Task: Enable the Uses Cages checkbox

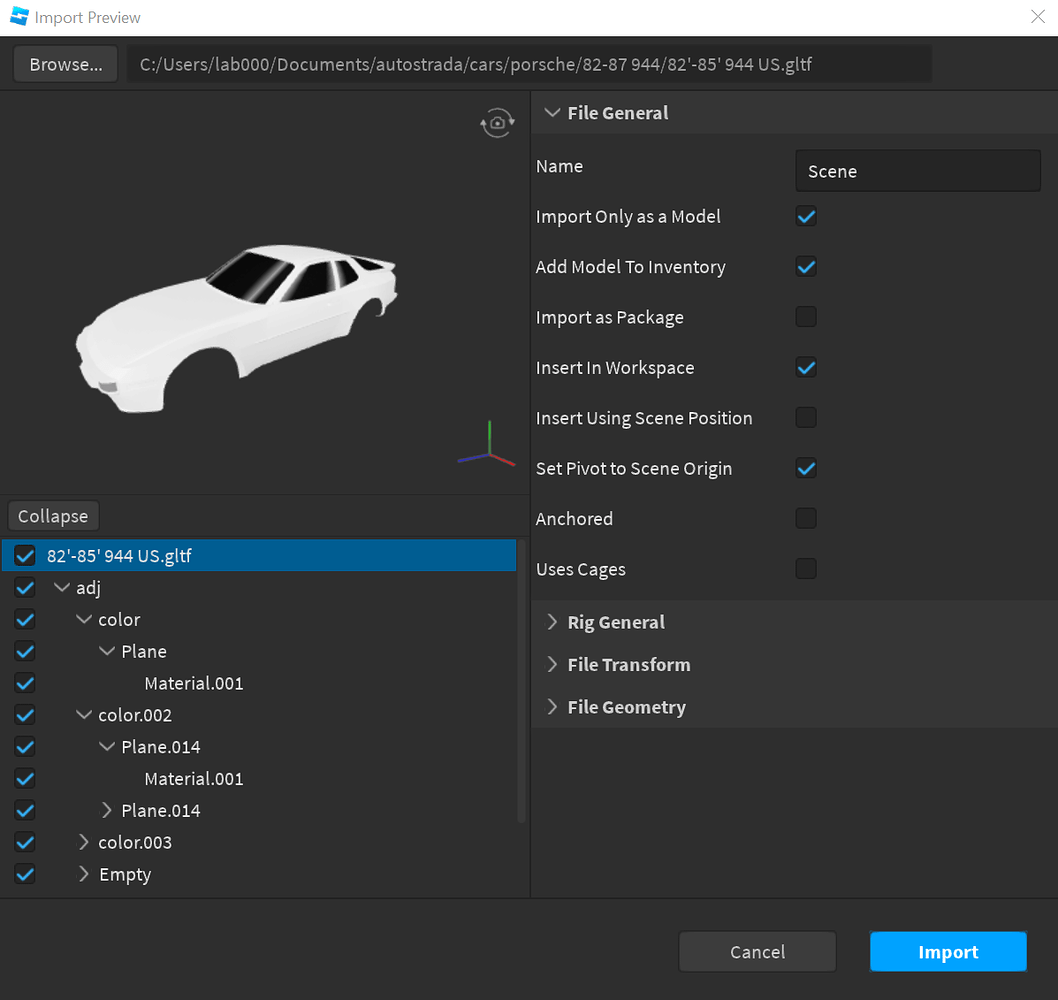Action: click(806, 568)
